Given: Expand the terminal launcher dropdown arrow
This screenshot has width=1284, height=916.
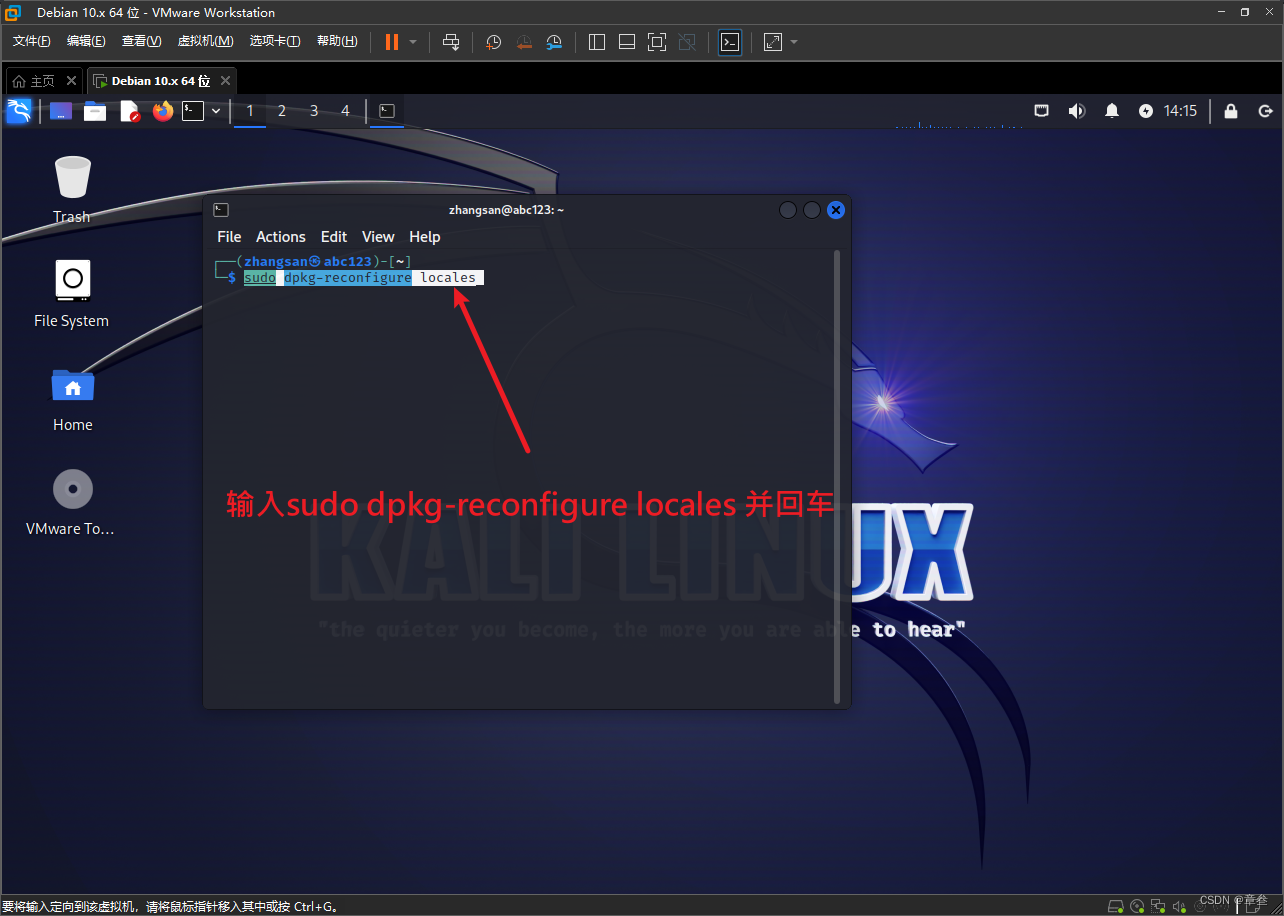Looking at the screenshot, I should click(x=216, y=111).
